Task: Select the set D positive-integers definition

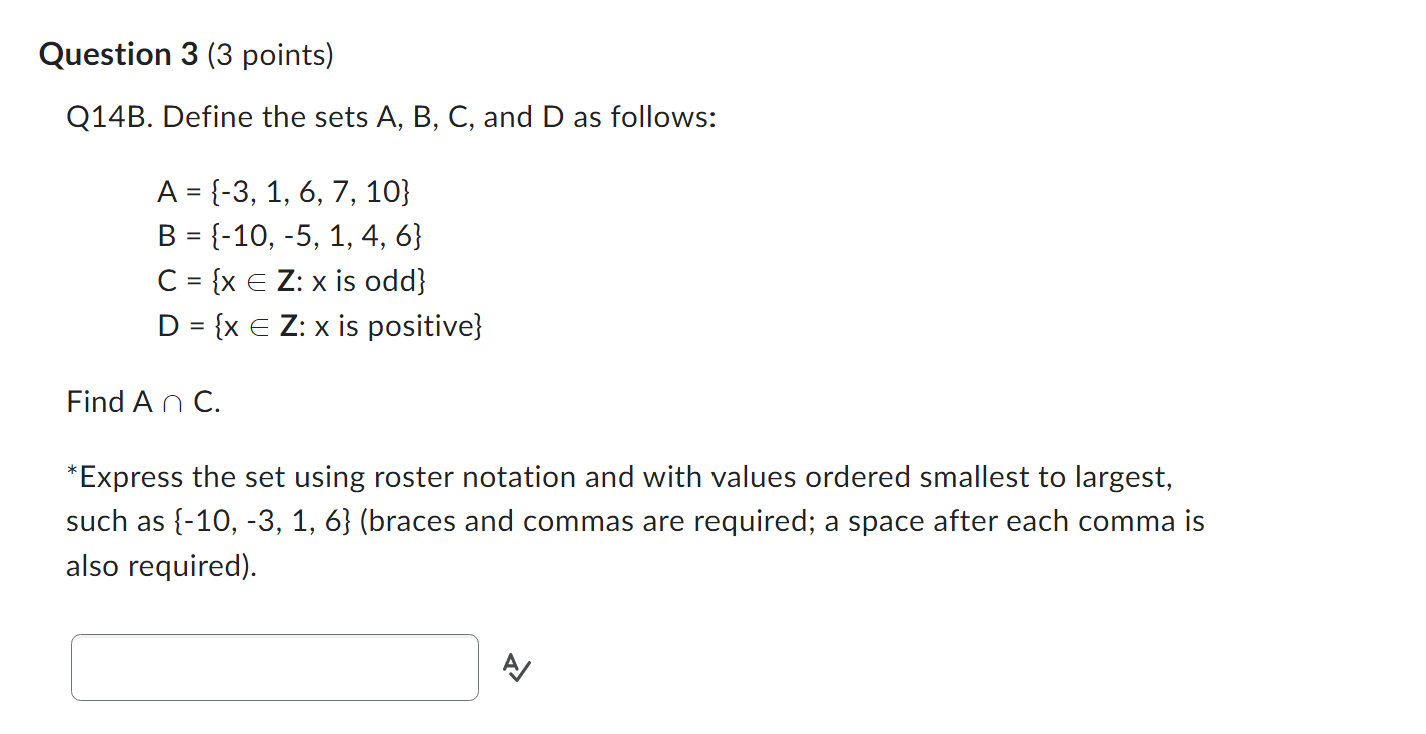Action: pos(322,325)
